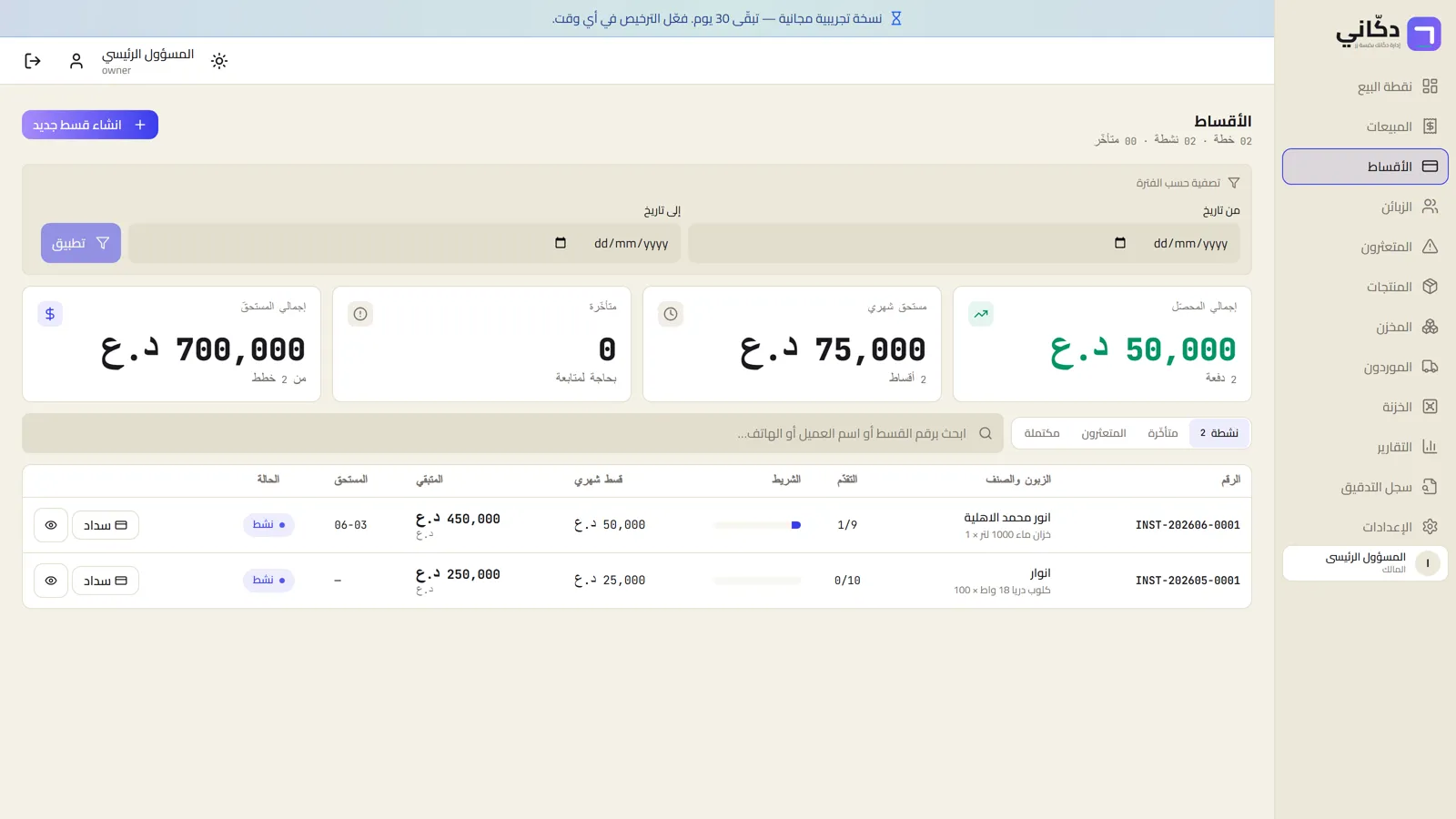Image resolution: width=1456 pixels, height=819 pixels.
Task: Click the hourglass trial banner icon
Action: 896,18
